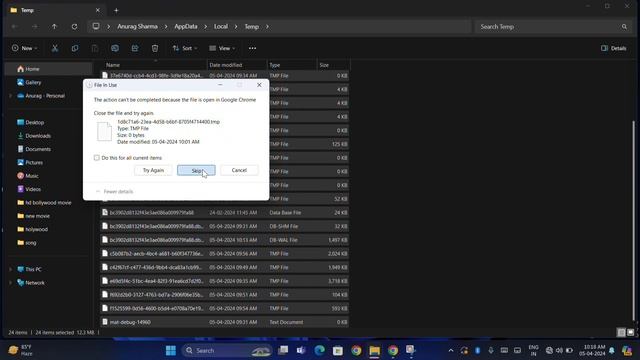Check Do this for all current items
Screen dimensions: 640x360
pos(97,158)
